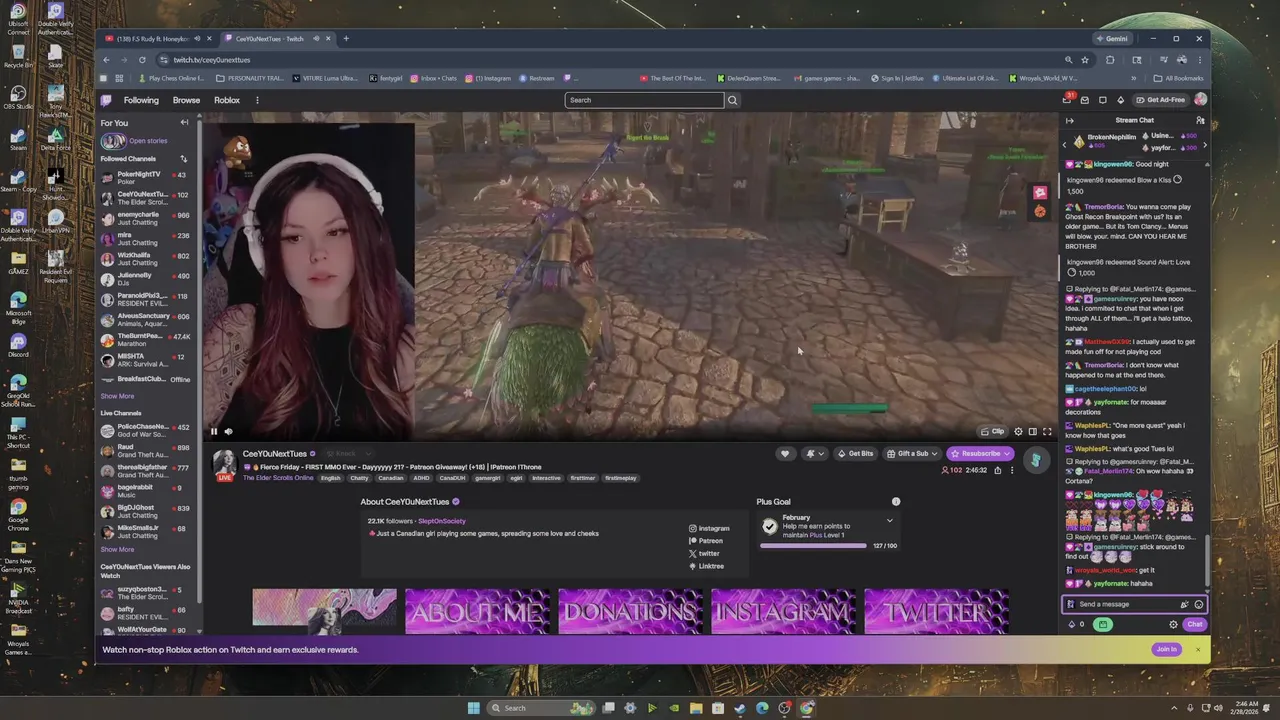Open the streamer's Linktree link
Screen dimensions: 1280x720
[x=706, y=566]
